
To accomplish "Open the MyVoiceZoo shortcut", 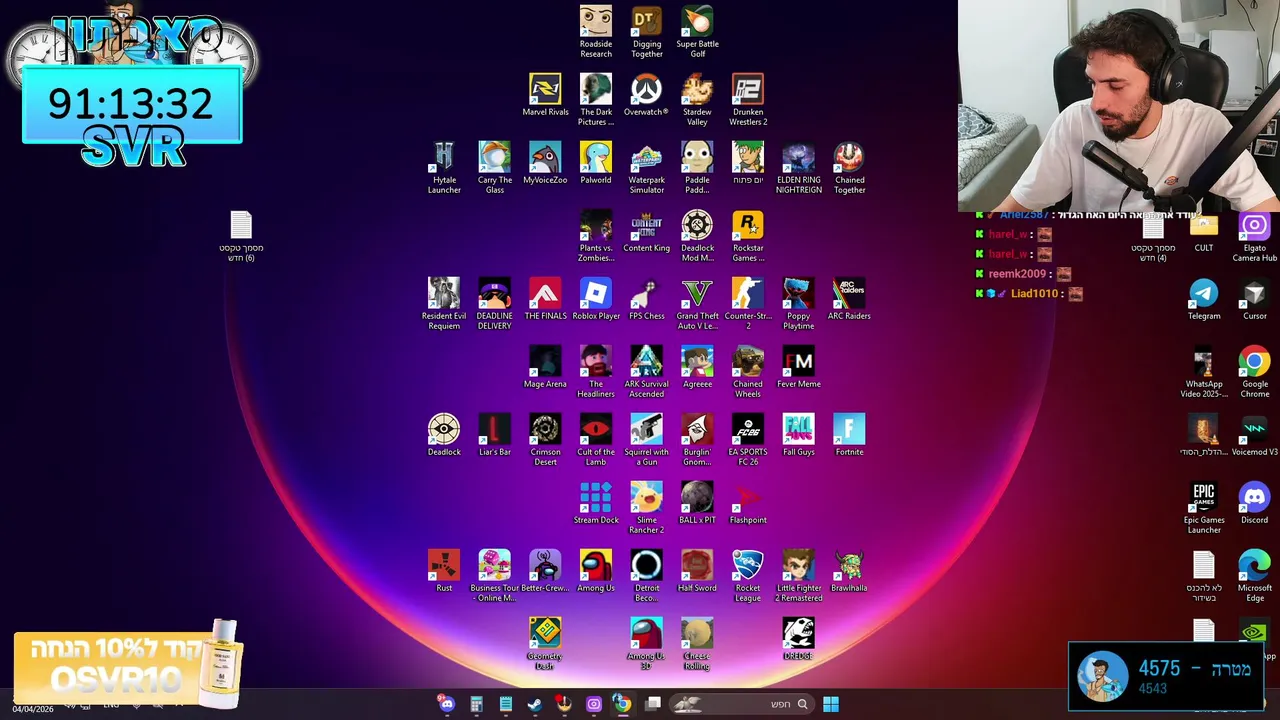I will [545, 163].
